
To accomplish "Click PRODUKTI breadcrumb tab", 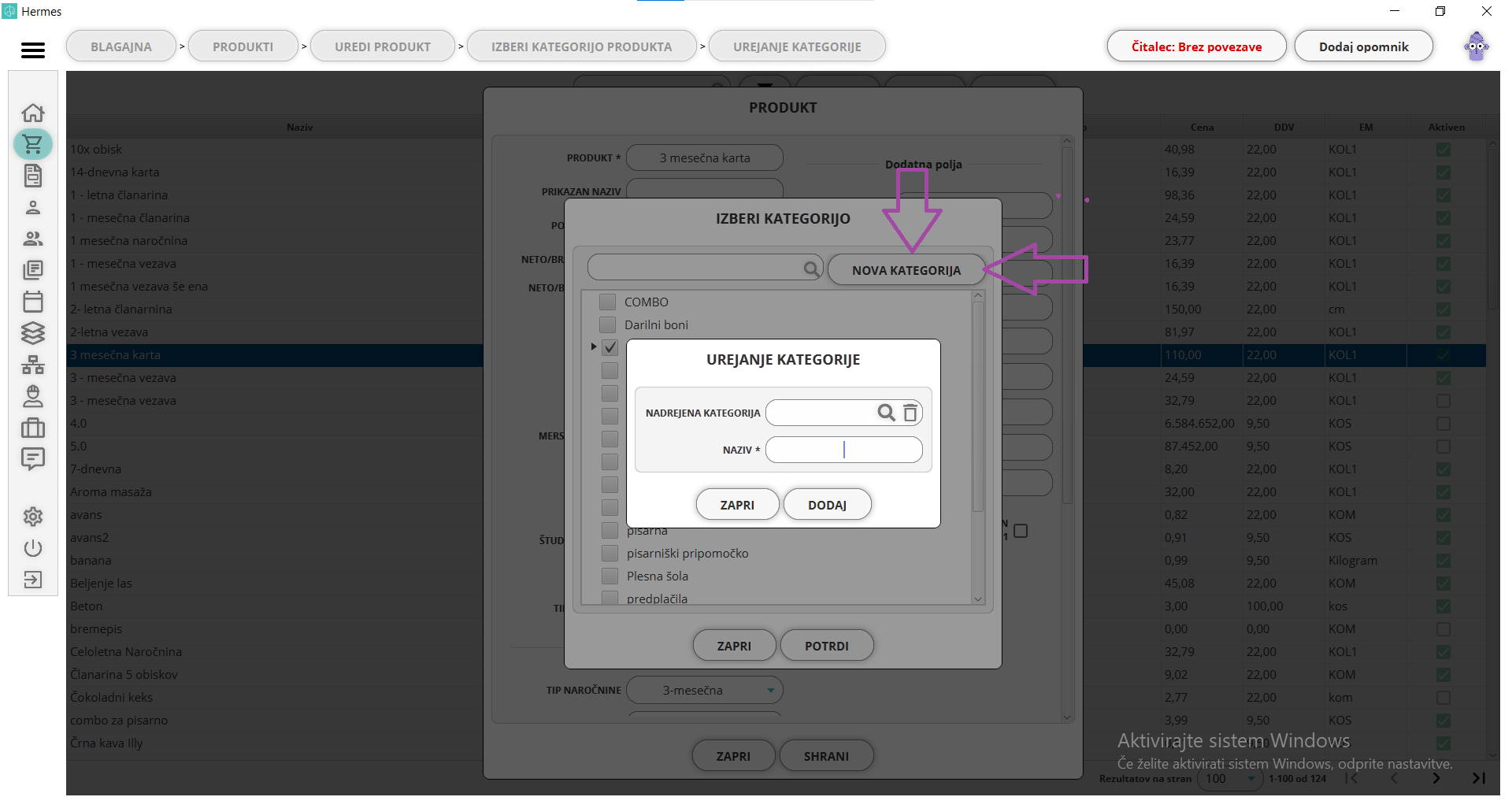I will (x=243, y=46).
